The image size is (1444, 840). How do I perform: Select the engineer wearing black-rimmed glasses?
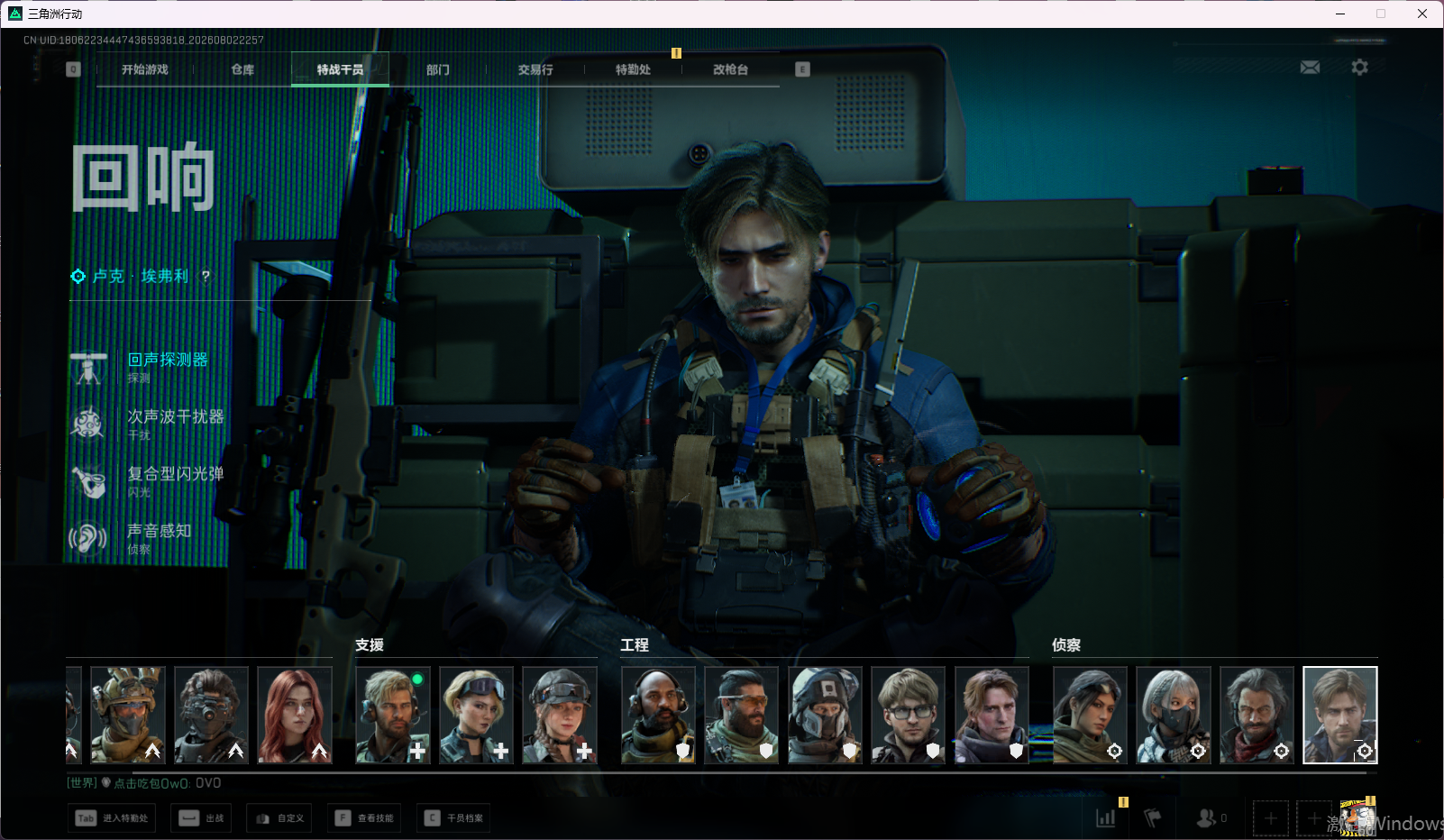[x=909, y=716]
